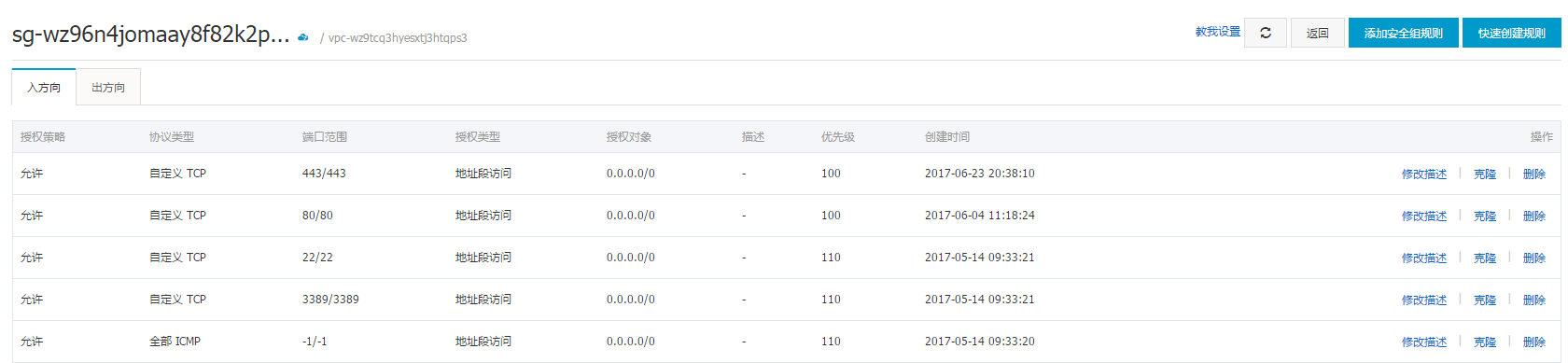Click 0.0.0.0/0 in the 80/80 row
The width and height of the screenshot is (1568, 363).
click(631, 216)
